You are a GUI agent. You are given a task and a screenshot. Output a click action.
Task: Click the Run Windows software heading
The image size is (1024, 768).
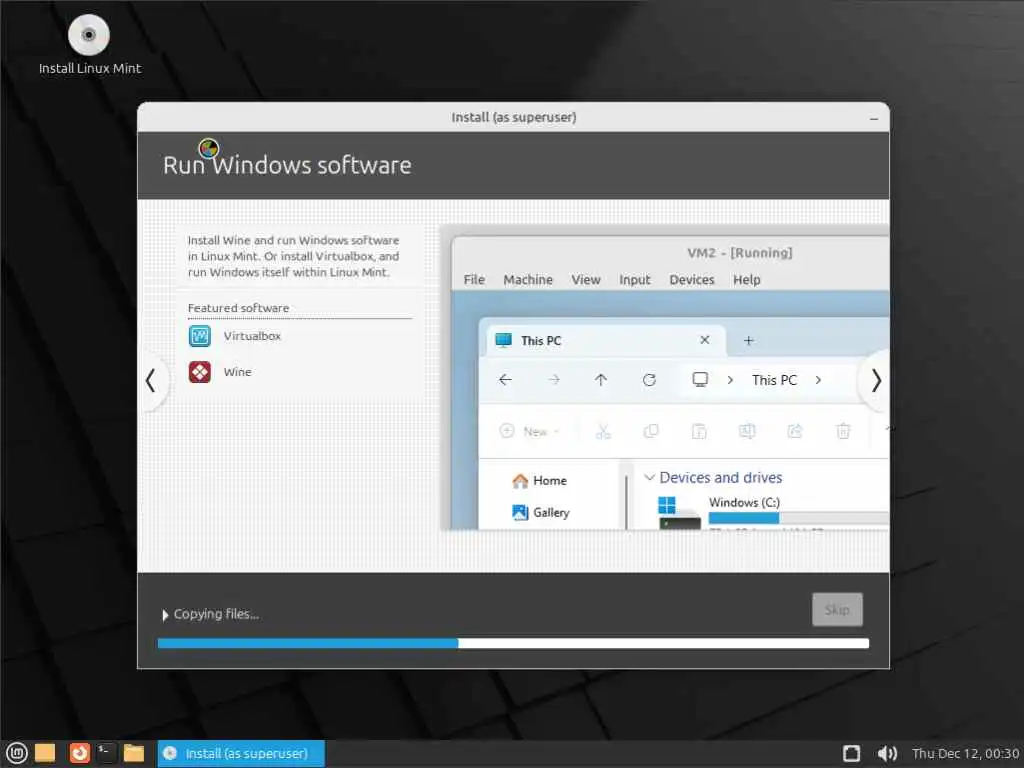[x=287, y=165]
